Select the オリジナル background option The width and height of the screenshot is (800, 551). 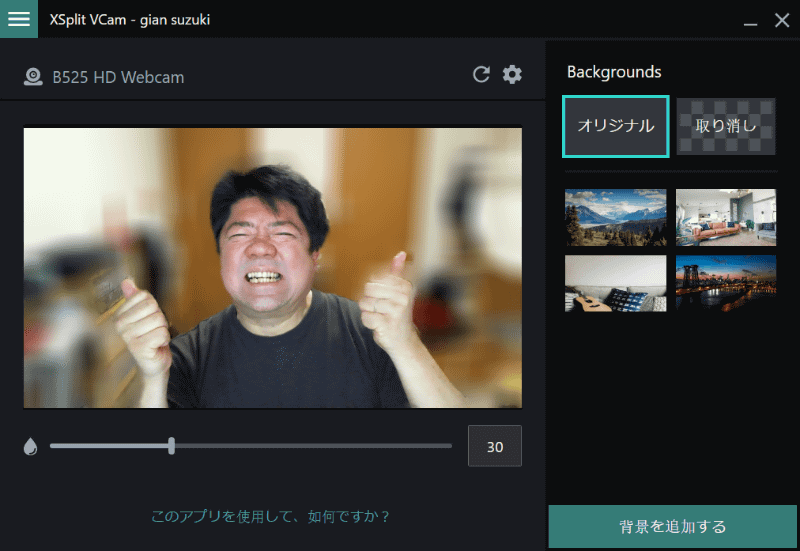(x=616, y=126)
